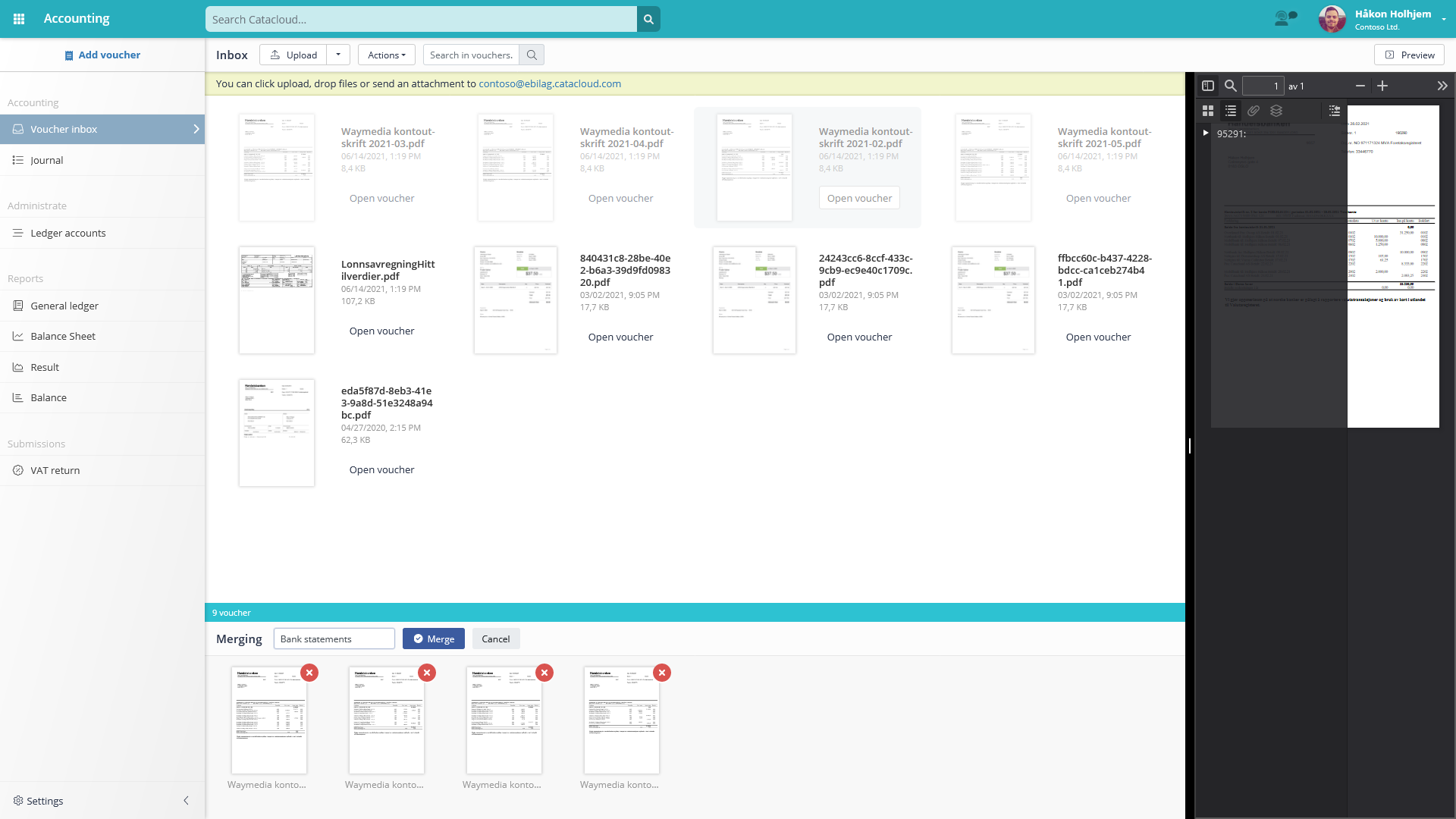Zoom out the PDF preview
The height and width of the screenshot is (819, 1456).
[1360, 86]
